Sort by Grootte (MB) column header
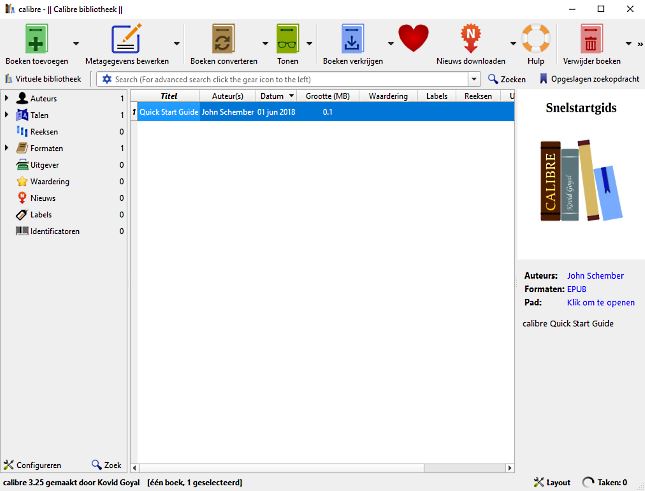Screen dimensions: 645x491 328,96
